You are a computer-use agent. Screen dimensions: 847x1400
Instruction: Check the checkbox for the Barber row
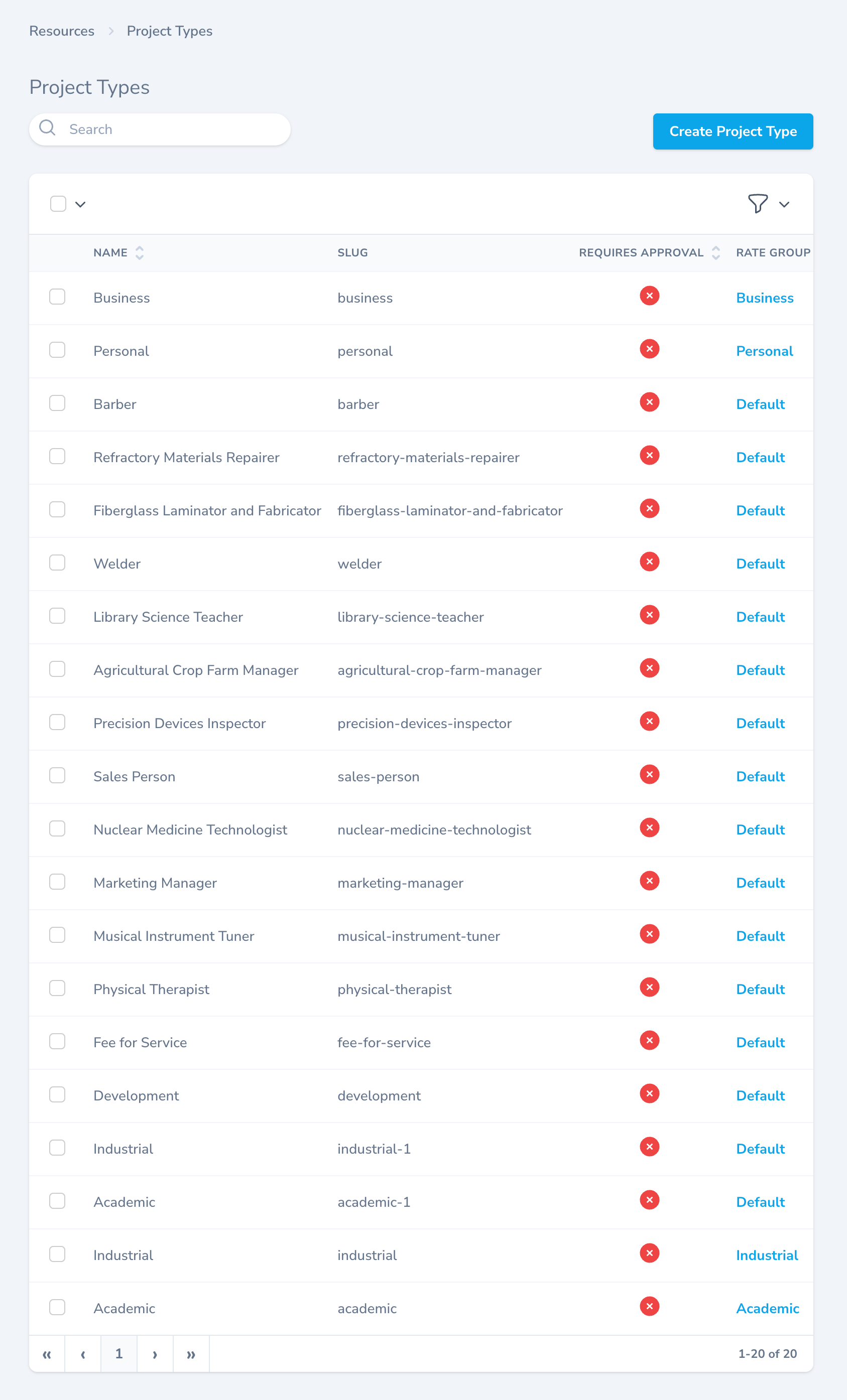[x=57, y=403]
